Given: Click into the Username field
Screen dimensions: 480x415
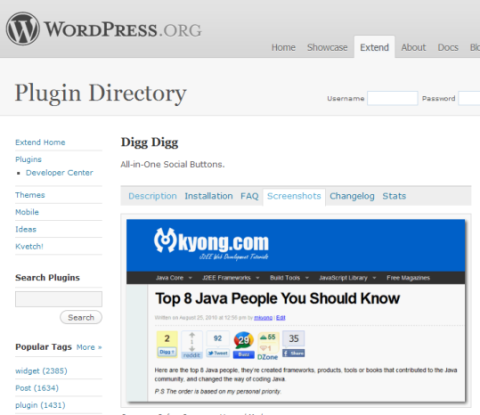Looking at the screenshot, I should [x=392, y=98].
